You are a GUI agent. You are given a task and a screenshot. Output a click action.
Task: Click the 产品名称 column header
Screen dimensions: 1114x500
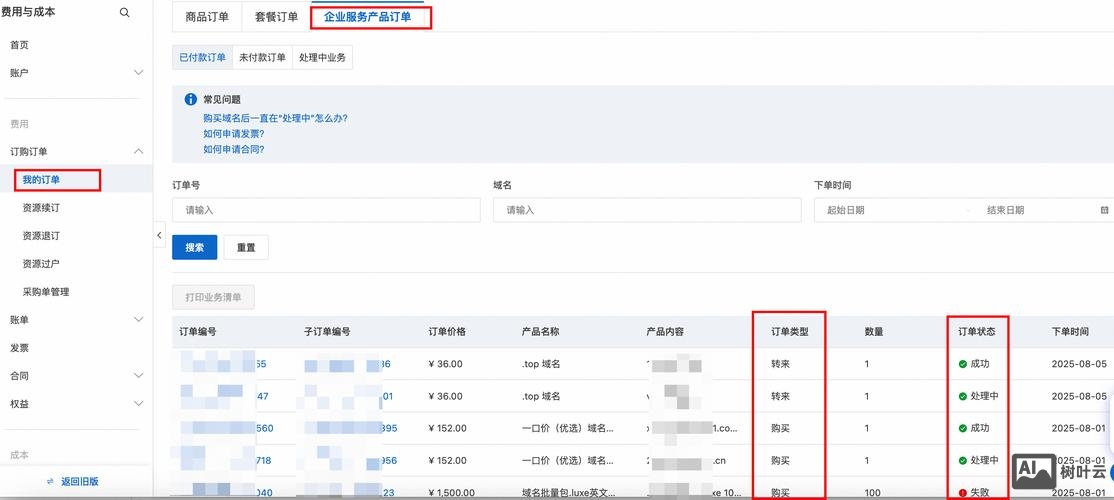[541, 332]
